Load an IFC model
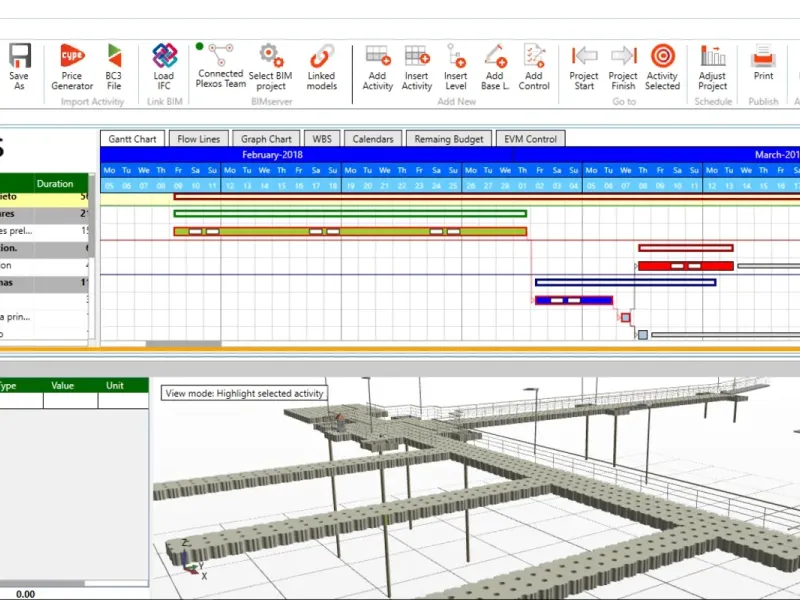 [x=164, y=66]
